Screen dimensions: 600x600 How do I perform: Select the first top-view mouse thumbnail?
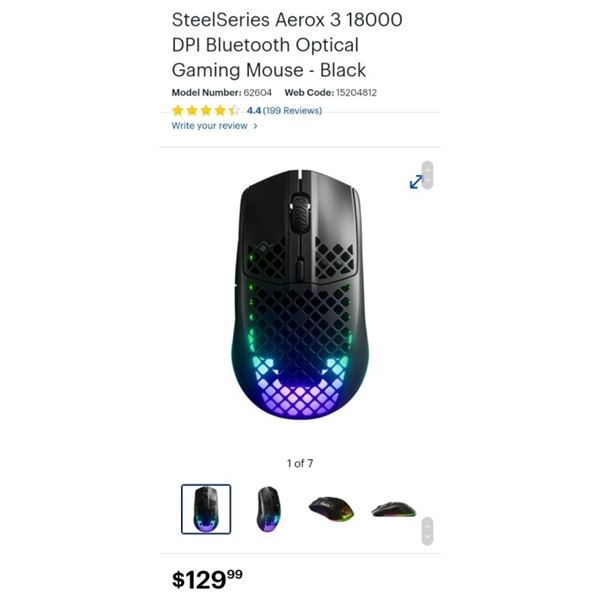[x=206, y=509]
